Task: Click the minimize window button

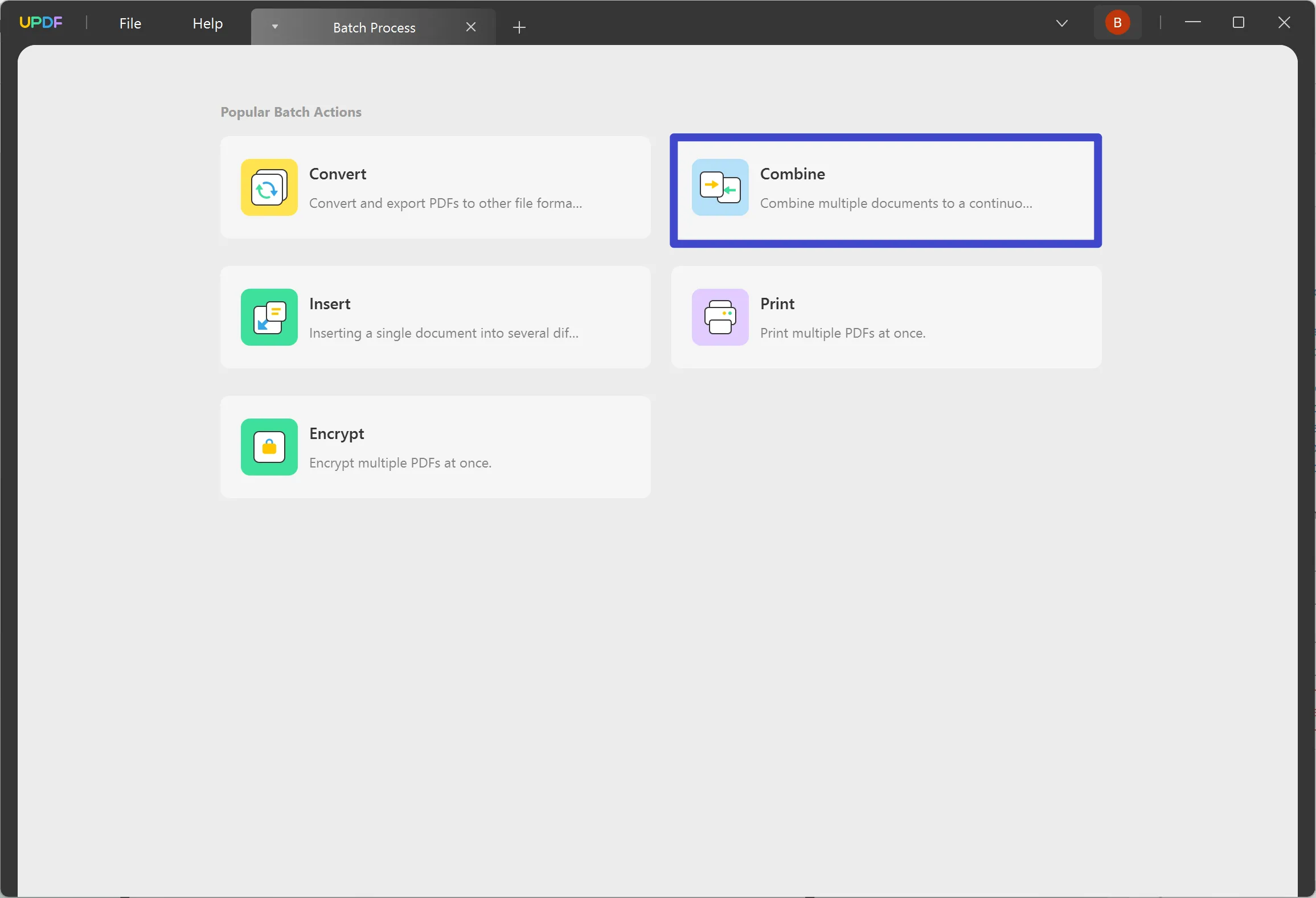Action: tap(1193, 22)
